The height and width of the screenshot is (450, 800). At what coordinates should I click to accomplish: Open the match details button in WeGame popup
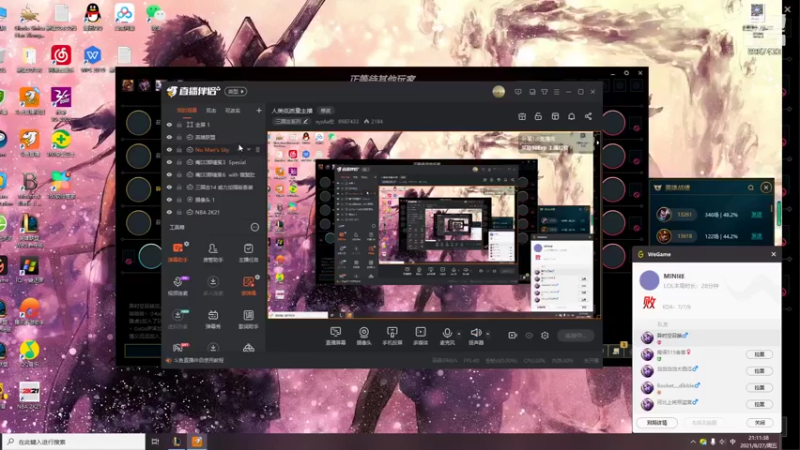tap(657, 422)
